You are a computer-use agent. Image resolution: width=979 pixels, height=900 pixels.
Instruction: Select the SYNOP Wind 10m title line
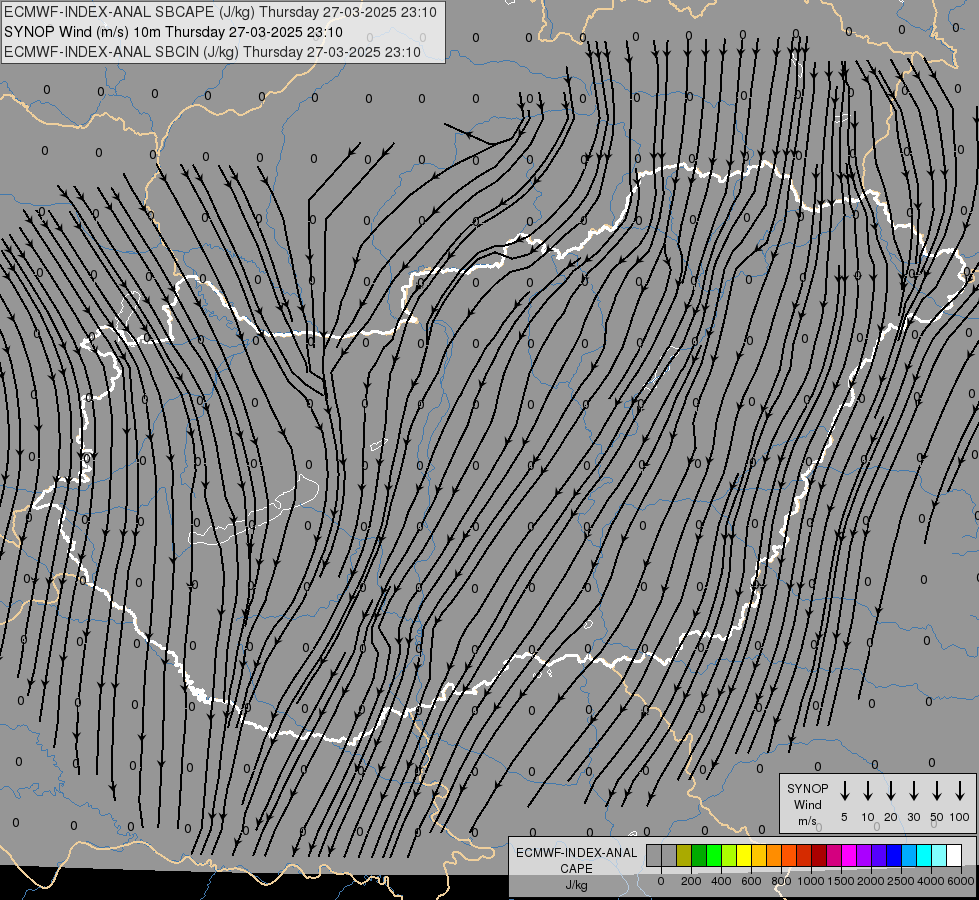coord(173,32)
